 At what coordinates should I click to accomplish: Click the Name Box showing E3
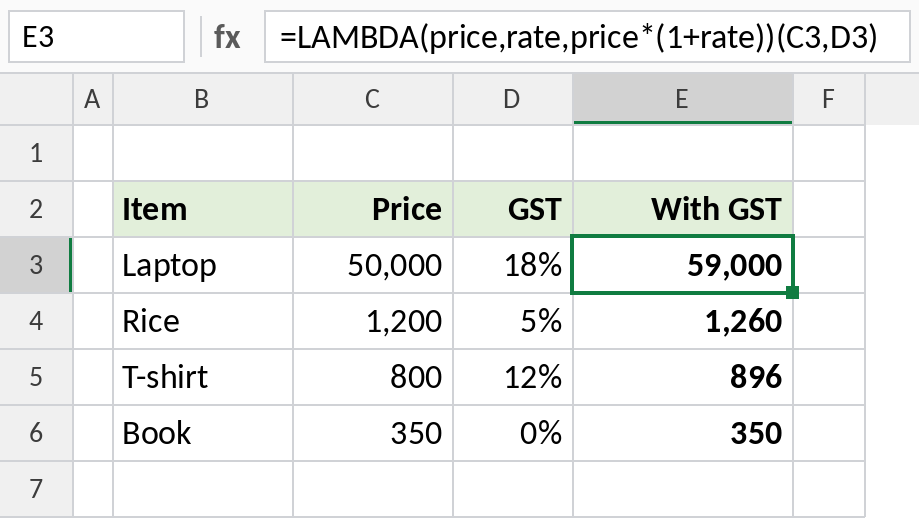click(x=96, y=36)
